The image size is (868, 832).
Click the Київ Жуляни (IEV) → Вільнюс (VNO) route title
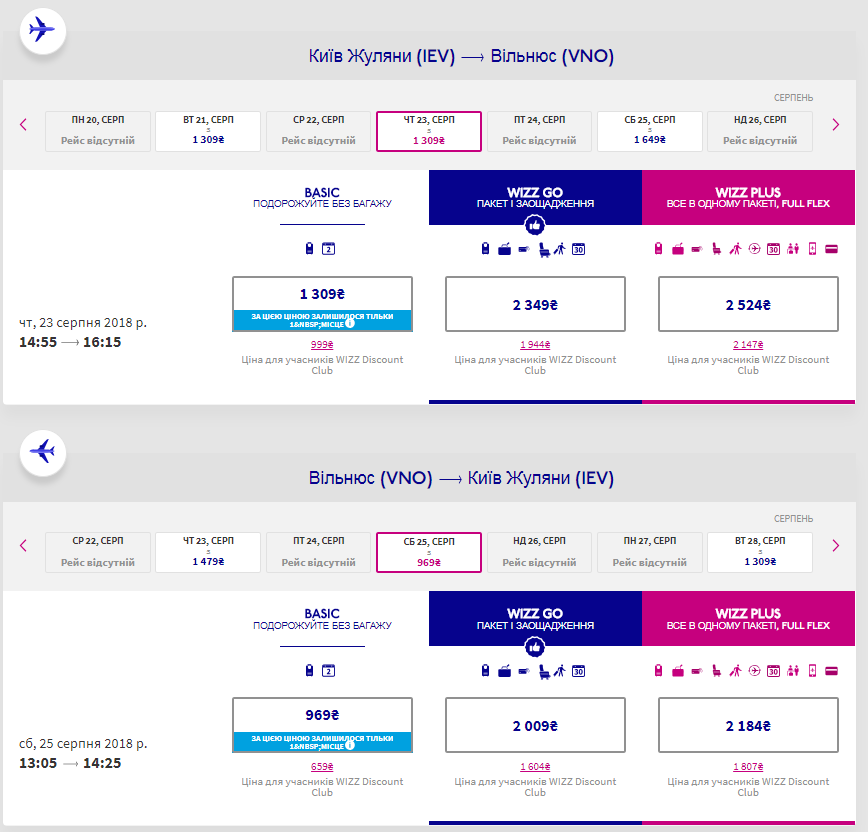(461, 56)
